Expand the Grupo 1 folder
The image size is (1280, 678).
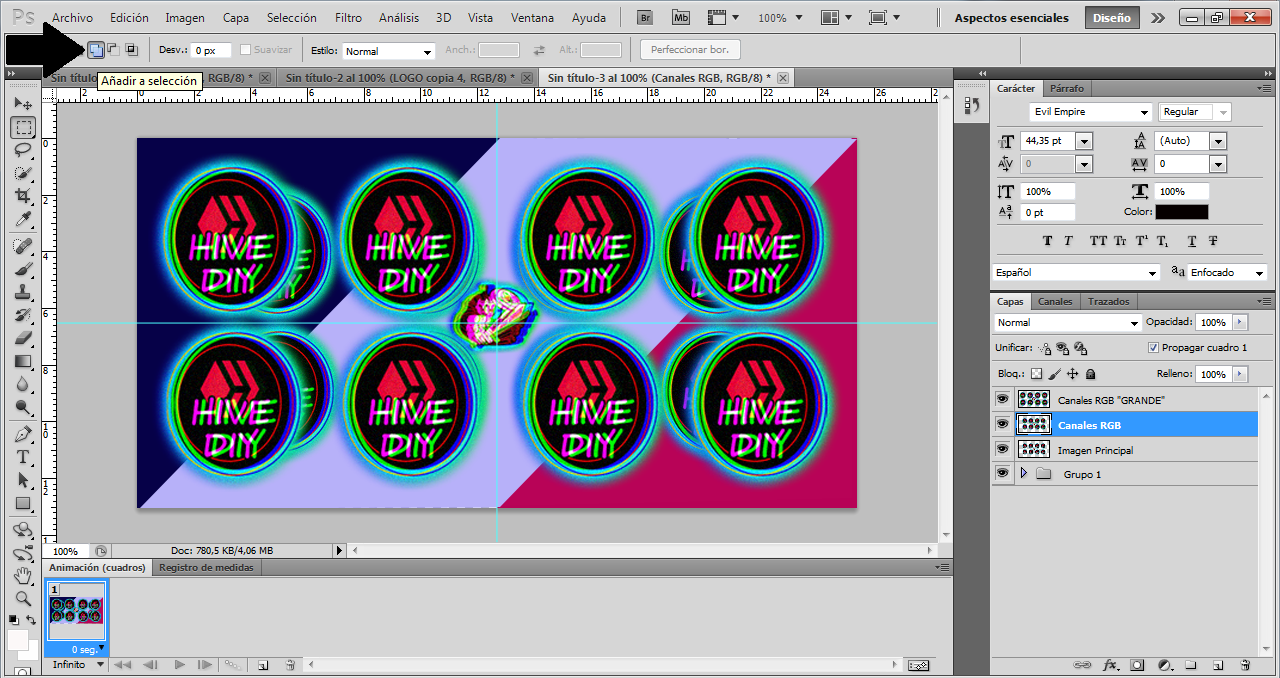point(1023,474)
